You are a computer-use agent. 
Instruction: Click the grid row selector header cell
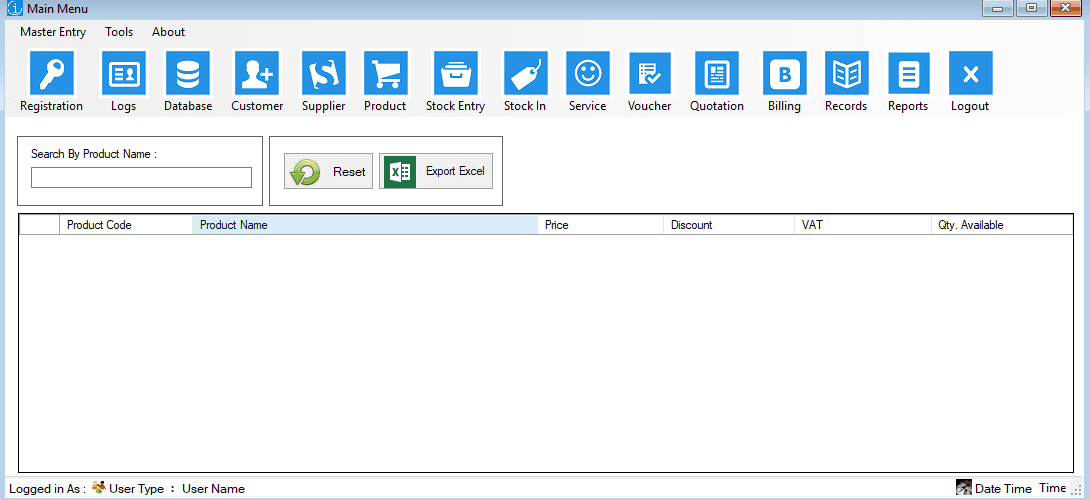pyautogui.click(x=39, y=225)
